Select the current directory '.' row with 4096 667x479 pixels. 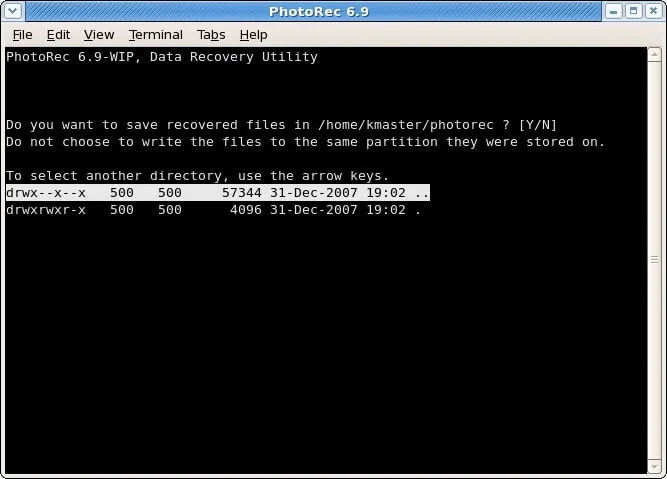click(214, 210)
